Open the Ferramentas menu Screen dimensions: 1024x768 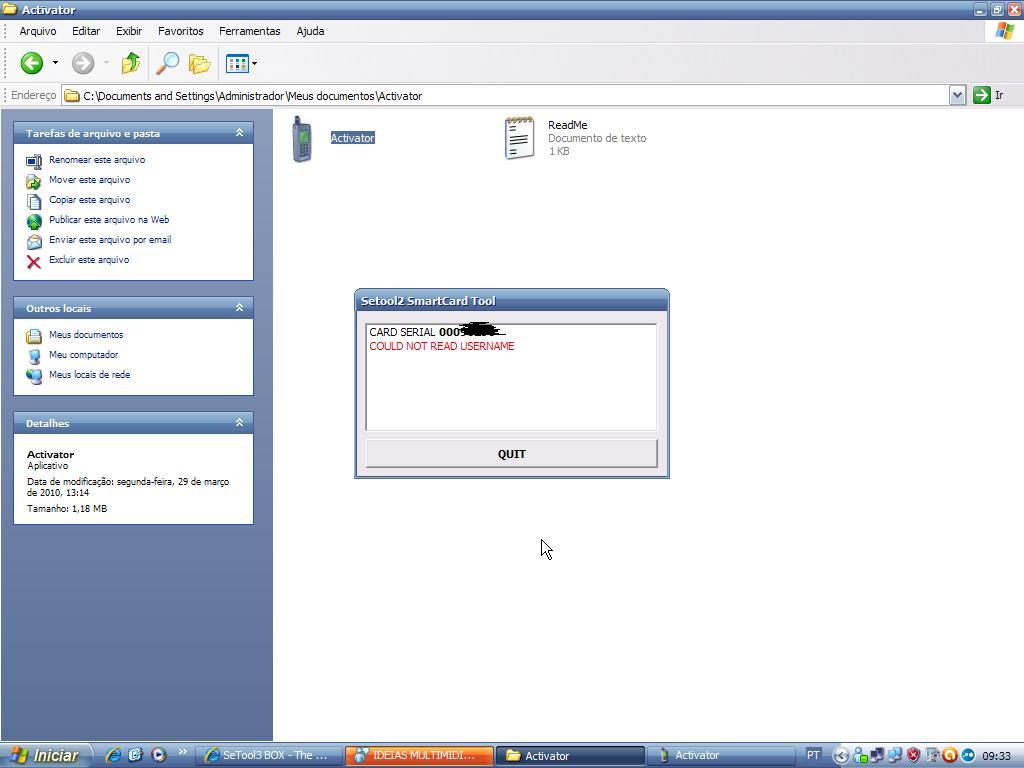click(249, 31)
